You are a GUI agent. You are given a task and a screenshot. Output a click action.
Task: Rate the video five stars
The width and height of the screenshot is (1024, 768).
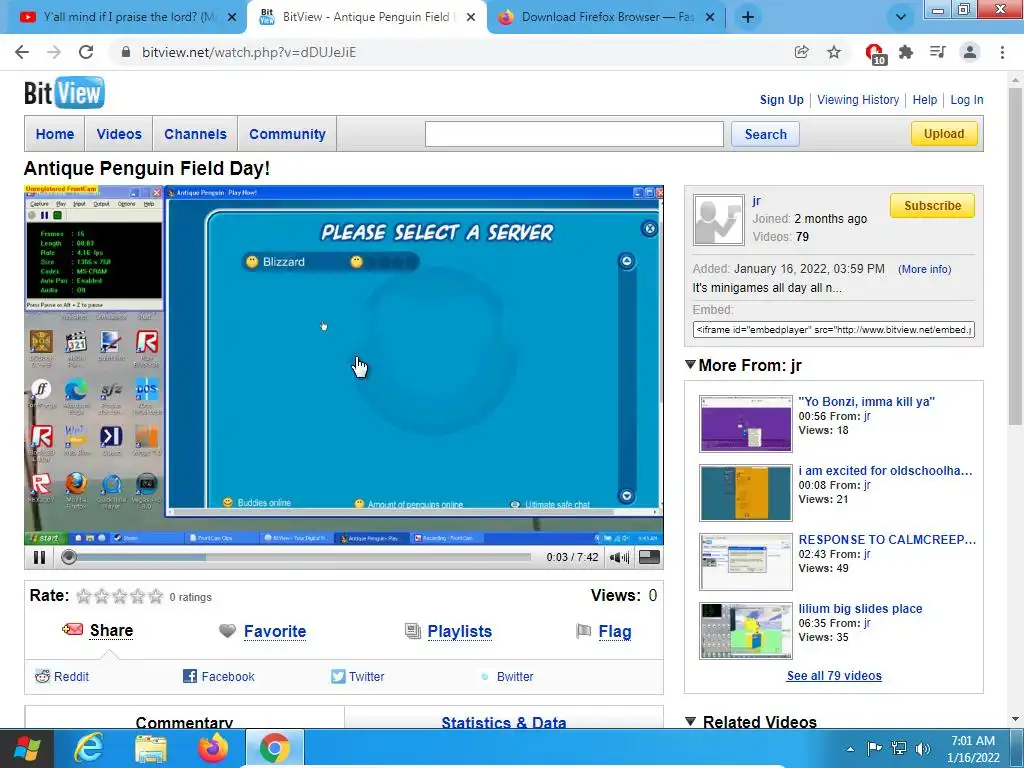click(155, 596)
